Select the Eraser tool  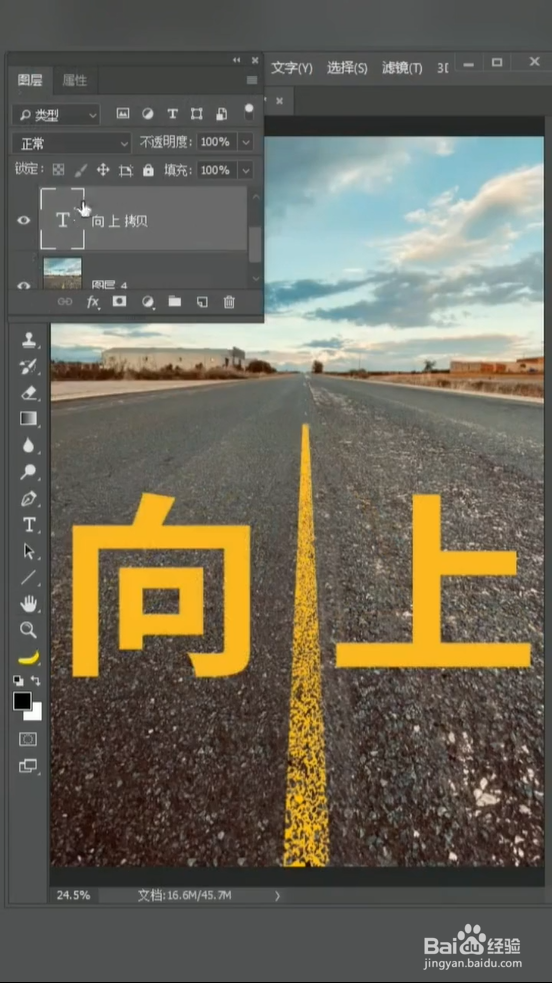29,393
